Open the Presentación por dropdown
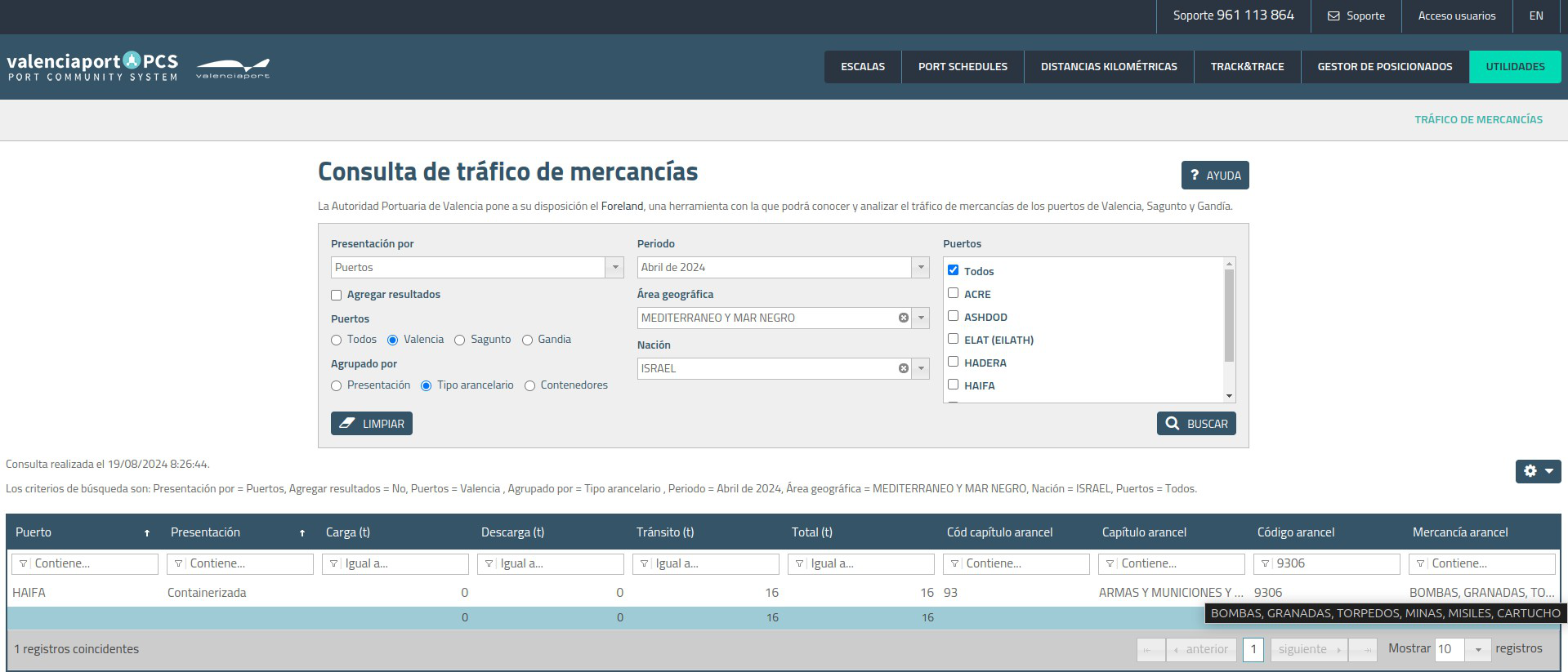This screenshot has width=1568, height=672. pos(614,267)
